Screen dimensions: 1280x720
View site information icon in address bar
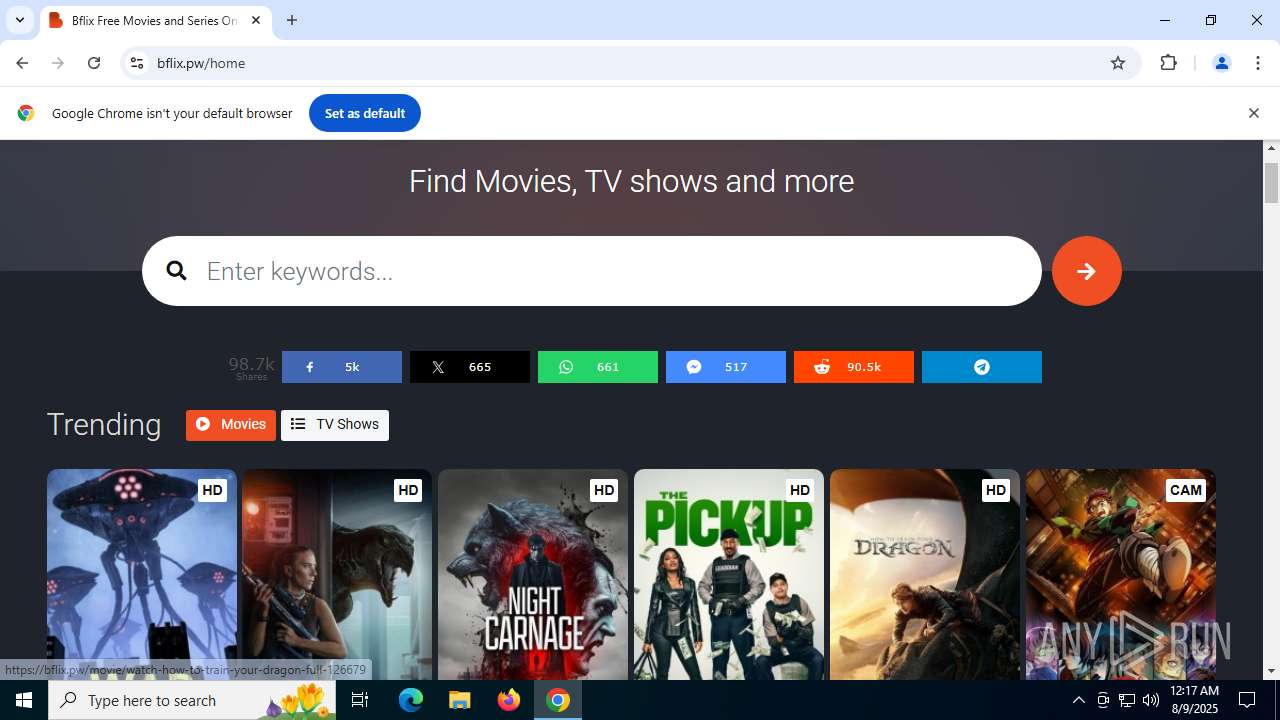click(137, 63)
